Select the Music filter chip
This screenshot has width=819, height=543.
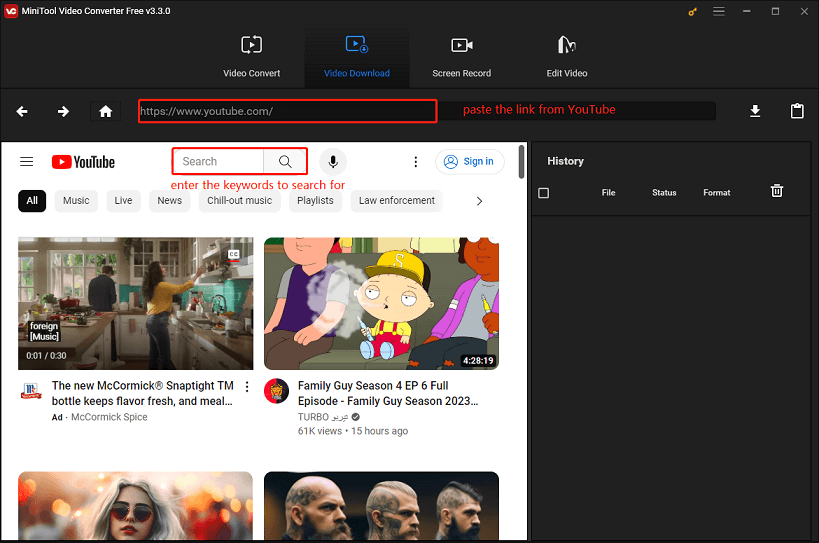click(x=76, y=200)
